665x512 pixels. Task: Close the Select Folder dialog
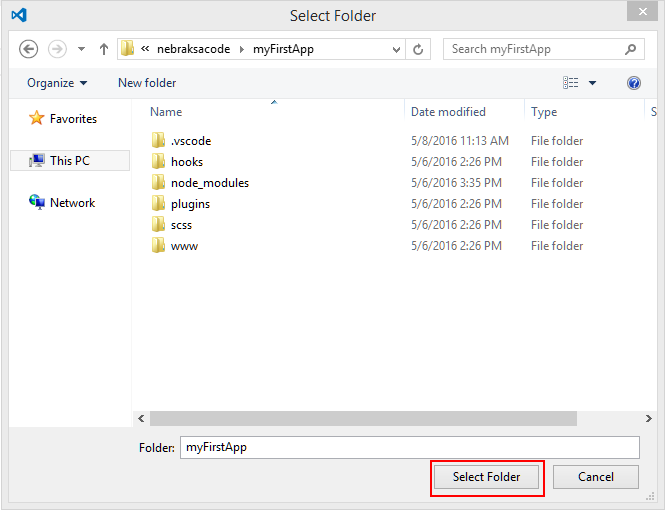tap(643, 11)
